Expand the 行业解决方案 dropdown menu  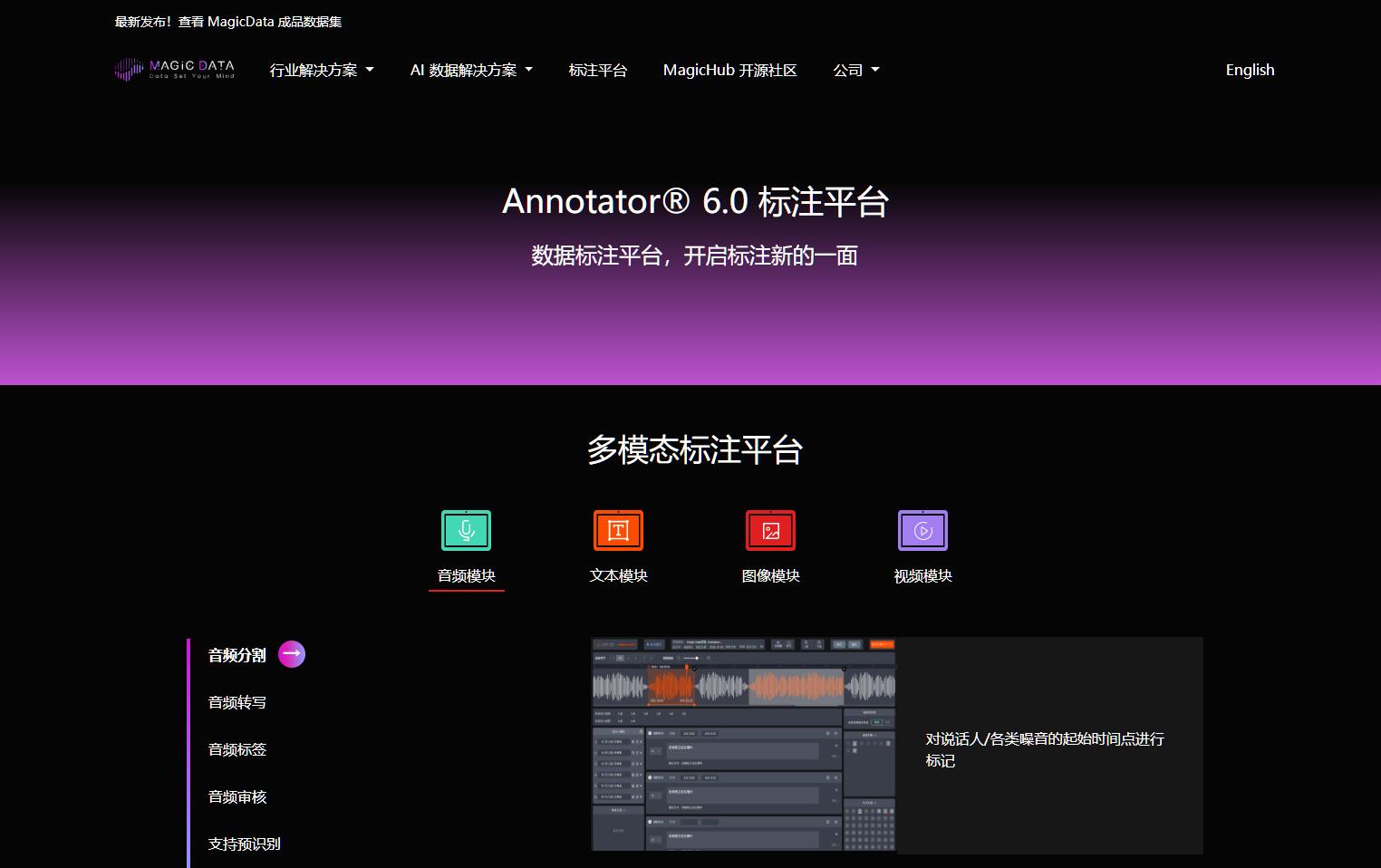(x=322, y=70)
